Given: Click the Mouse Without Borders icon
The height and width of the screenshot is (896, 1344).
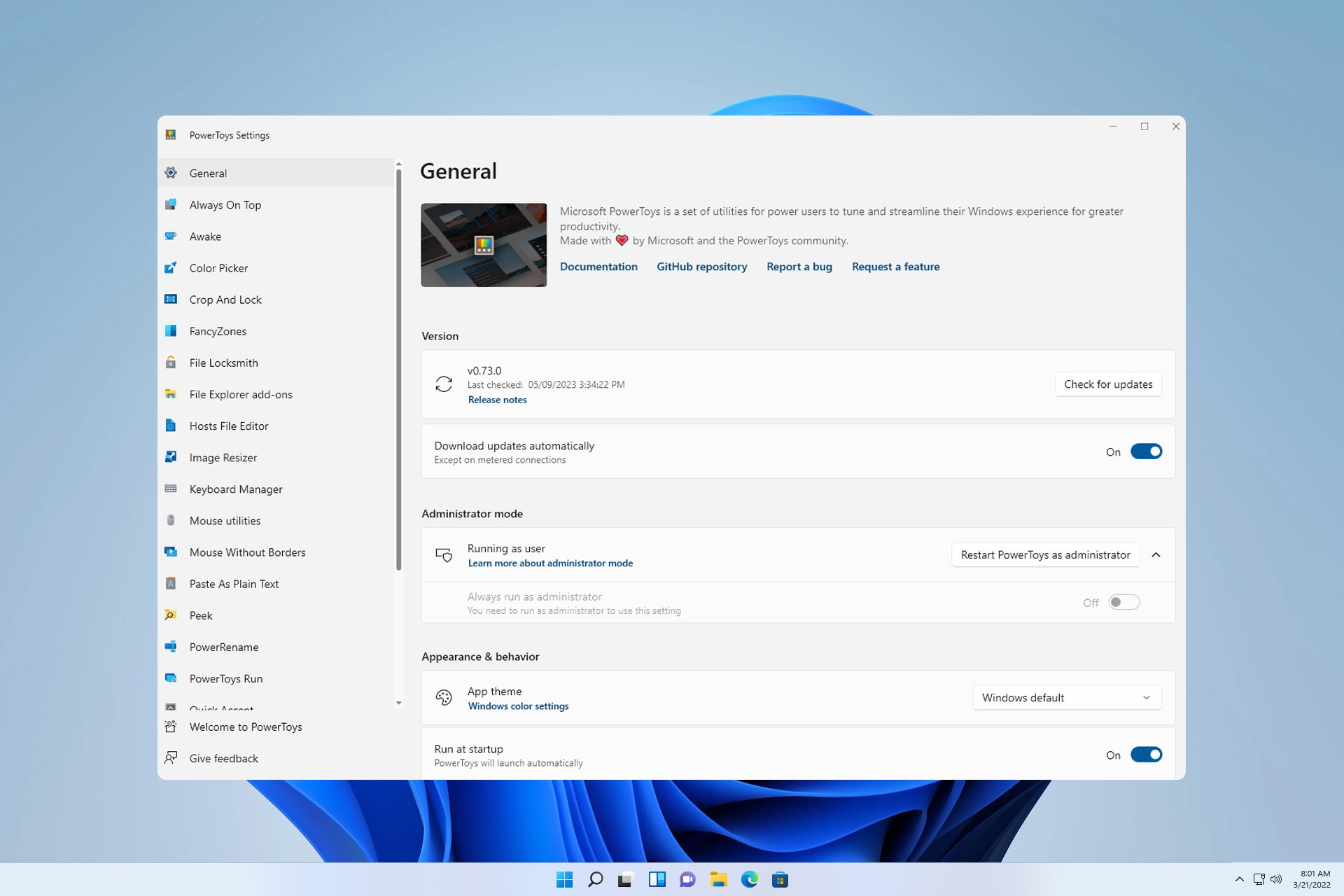Looking at the screenshot, I should click(x=171, y=552).
